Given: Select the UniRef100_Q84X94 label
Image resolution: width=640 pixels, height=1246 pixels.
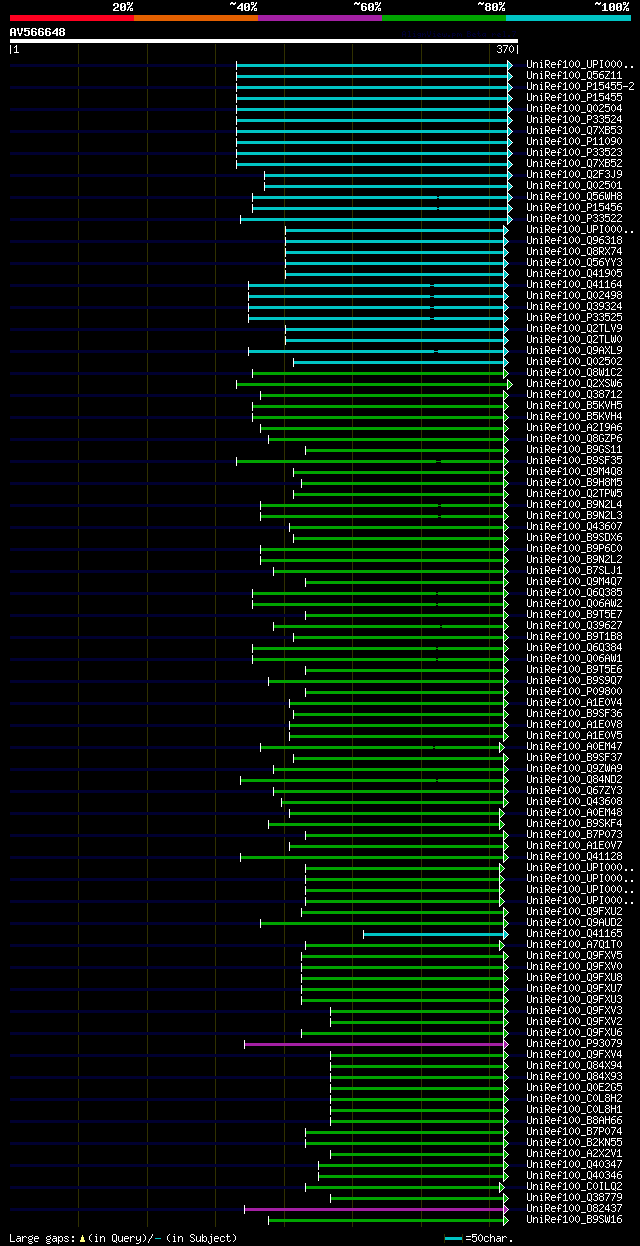Looking at the screenshot, I should pyautogui.click(x=574, y=1065).
